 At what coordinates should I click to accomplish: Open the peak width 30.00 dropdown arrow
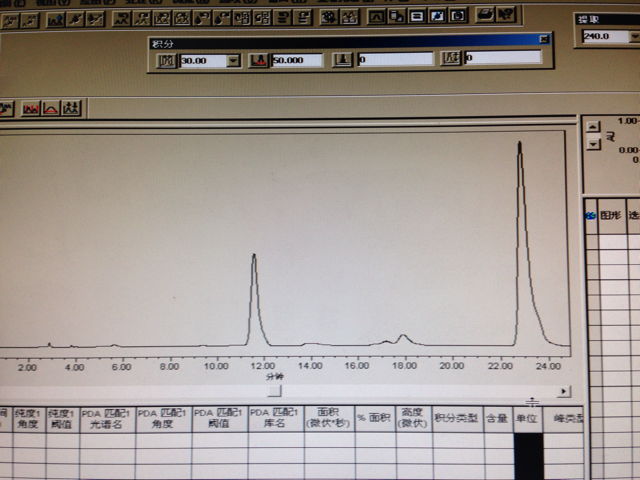(233, 61)
